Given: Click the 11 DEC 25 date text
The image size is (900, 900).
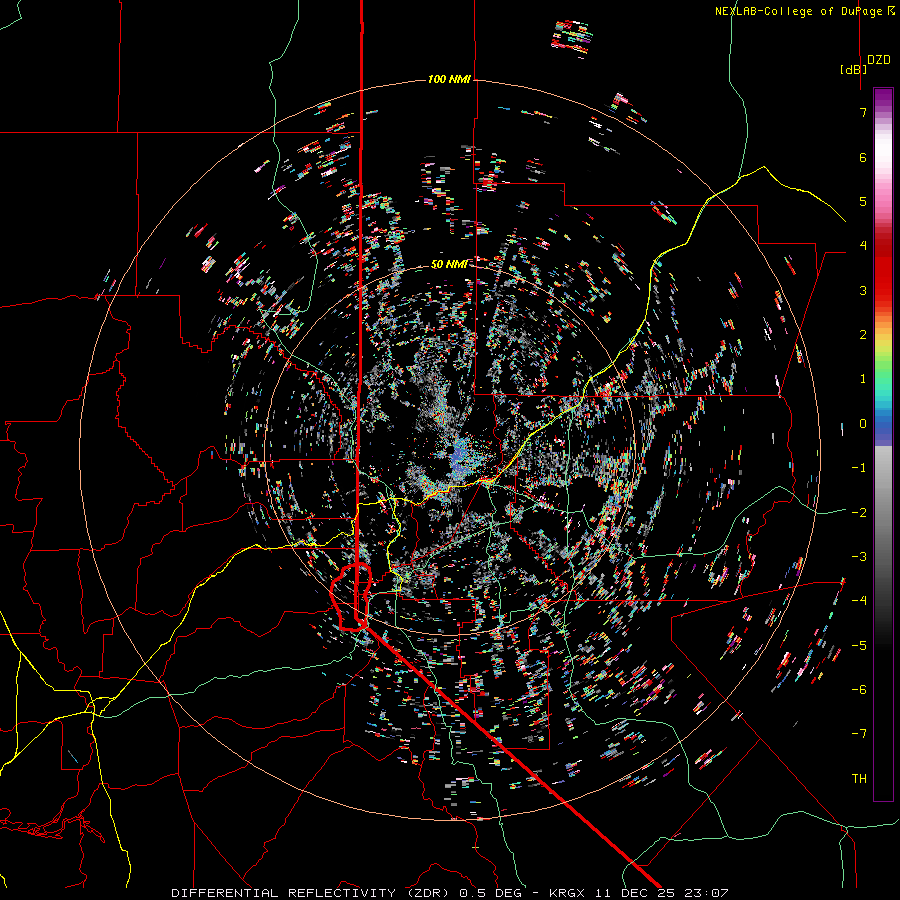Looking at the screenshot, I should (x=633, y=893).
